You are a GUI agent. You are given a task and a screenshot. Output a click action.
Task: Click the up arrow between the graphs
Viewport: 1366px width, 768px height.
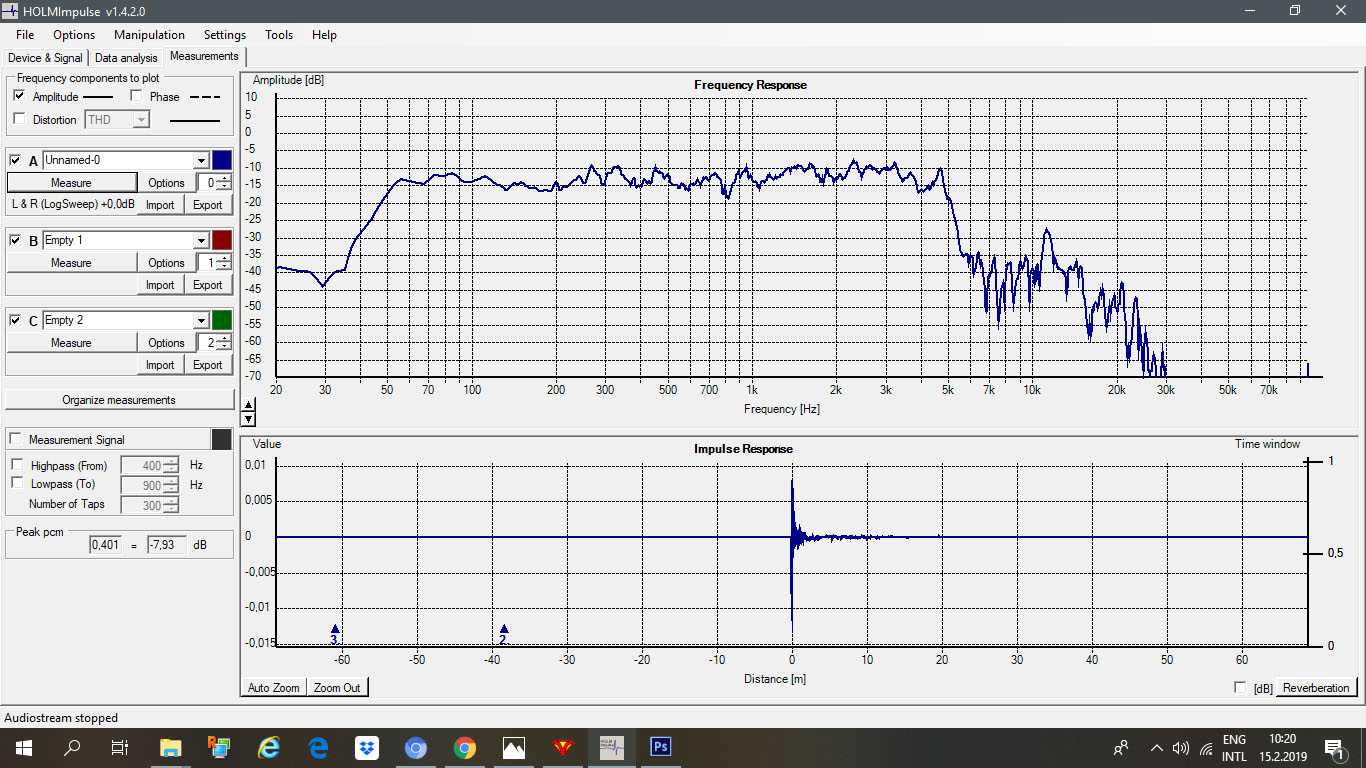pos(249,405)
